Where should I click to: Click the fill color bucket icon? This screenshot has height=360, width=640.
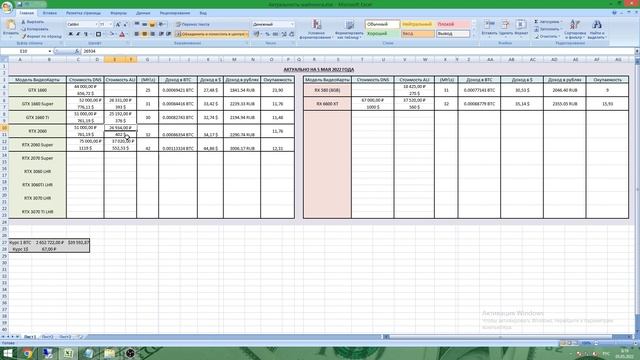tap(112, 34)
